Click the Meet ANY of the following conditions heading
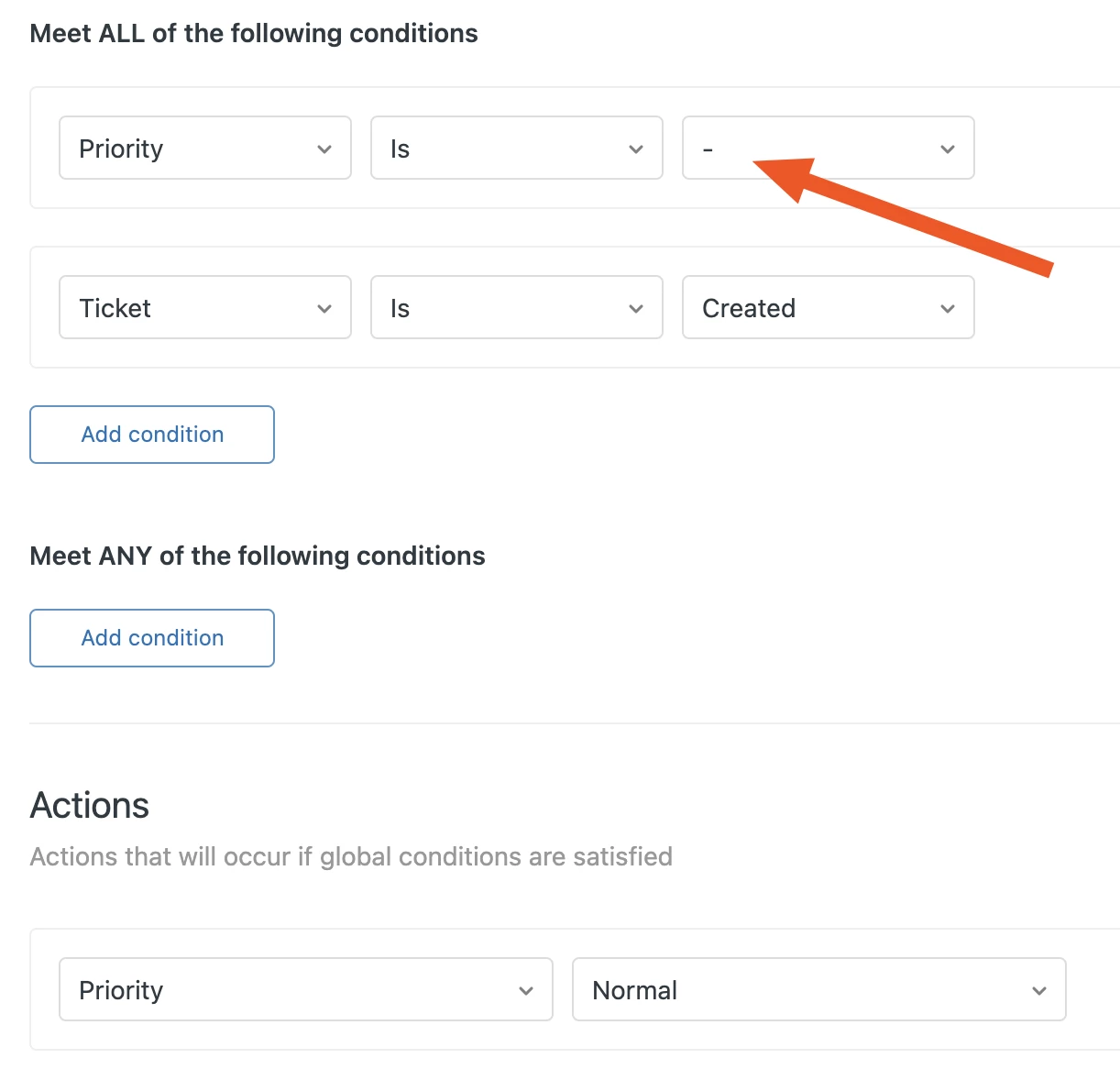Screen dimensions: 1120x1069 (258, 557)
